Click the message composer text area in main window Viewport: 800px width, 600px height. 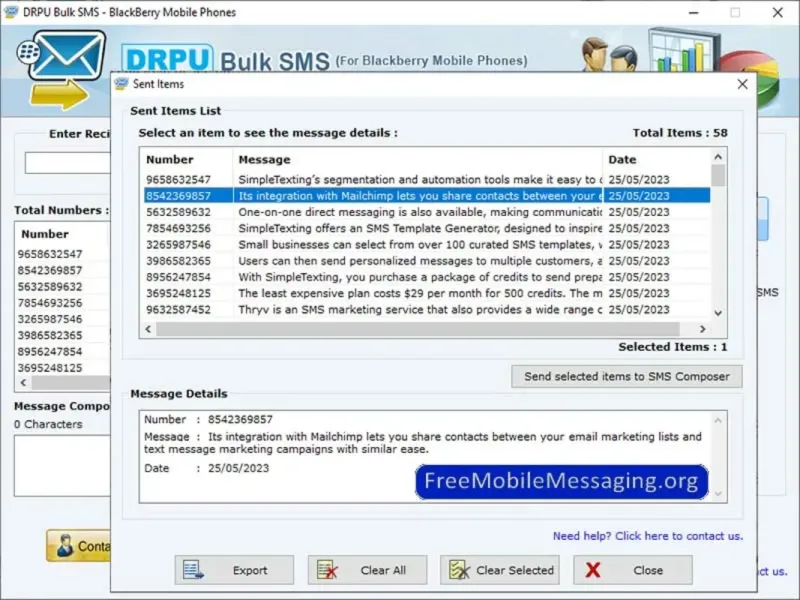pos(62,465)
